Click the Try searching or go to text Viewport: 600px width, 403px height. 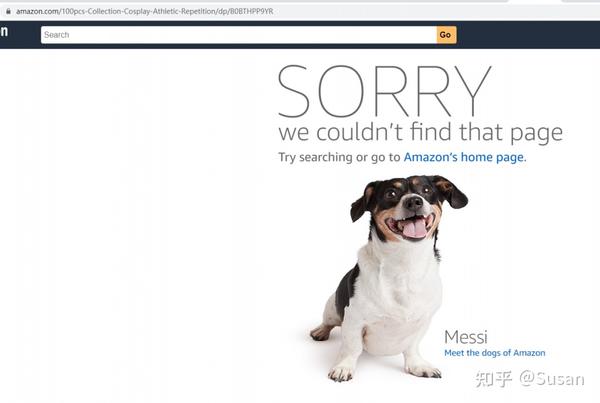pos(339,157)
